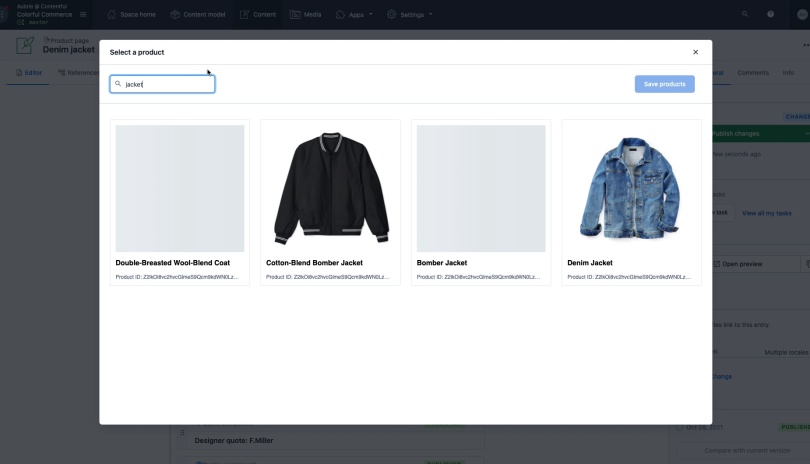Screen dimensions: 810x464
Task: Open the Content nav item
Action: [x=258, y=14]
